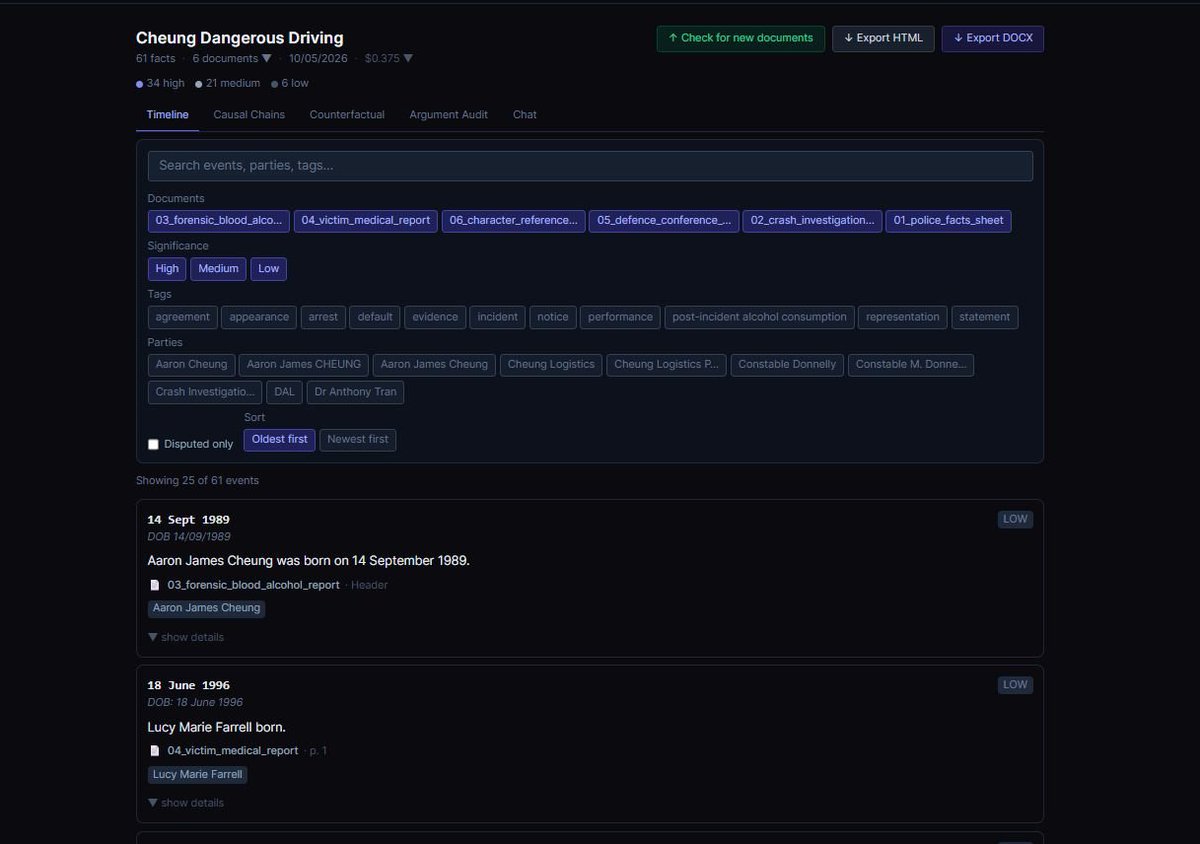Click the document icon beside 03_forensic_blood_alcohol_report

154,585
